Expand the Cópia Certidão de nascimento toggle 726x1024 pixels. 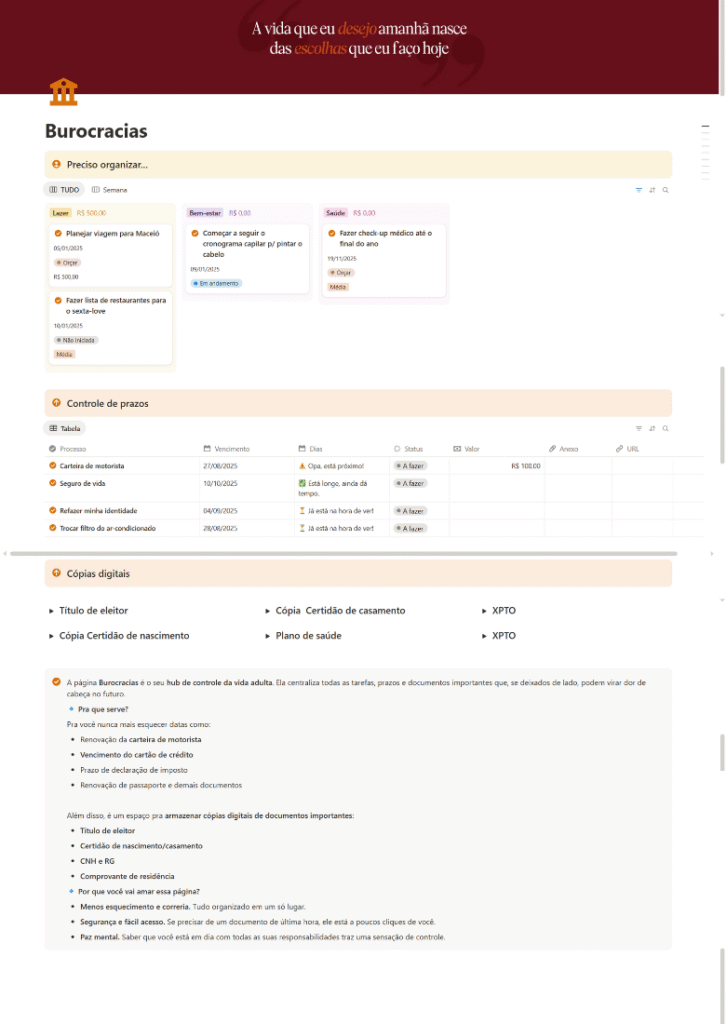(x=52, y=636)
